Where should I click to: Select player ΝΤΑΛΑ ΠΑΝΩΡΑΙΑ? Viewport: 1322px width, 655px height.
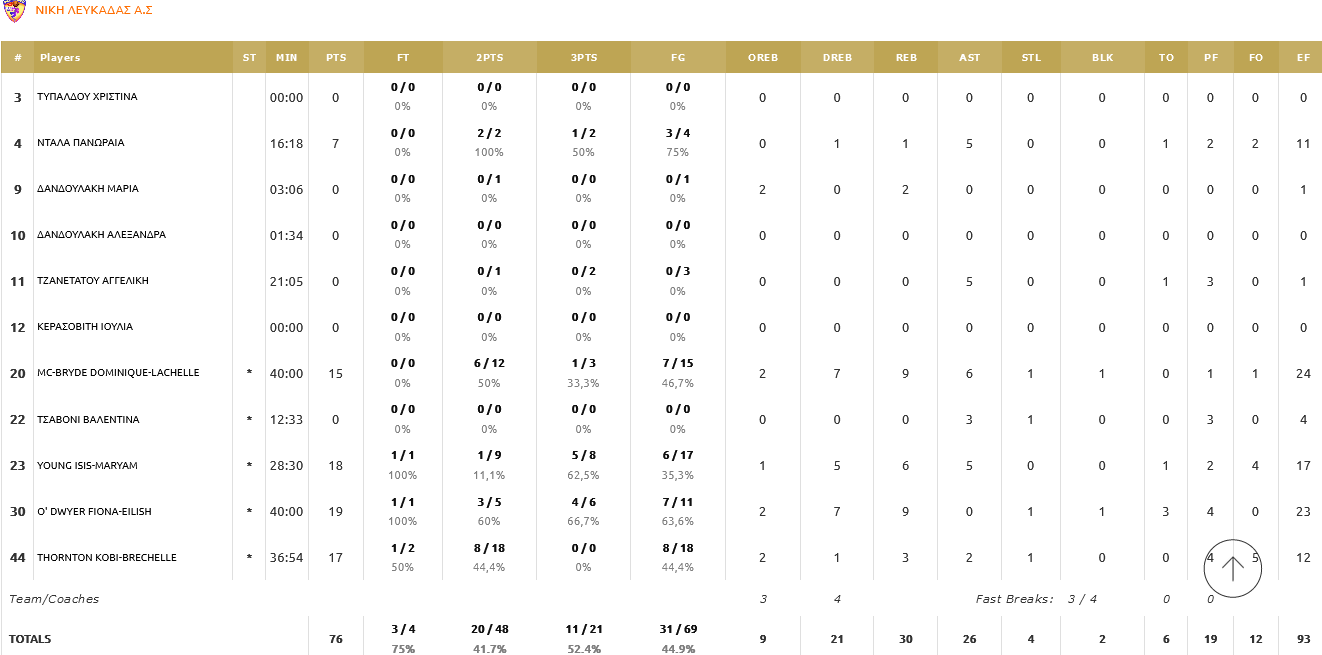point(80,143)
